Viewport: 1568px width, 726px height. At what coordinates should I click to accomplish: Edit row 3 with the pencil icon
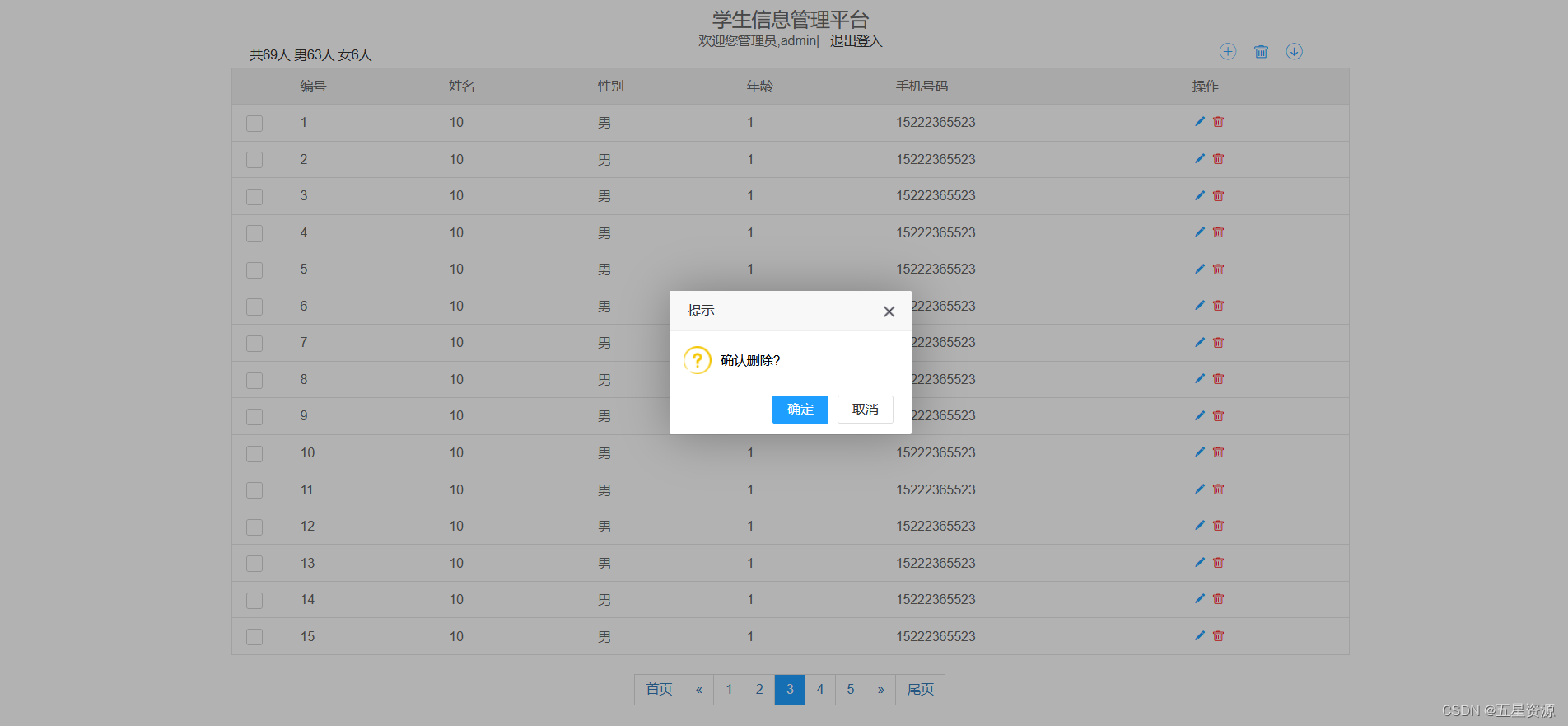pos(1200,195)
